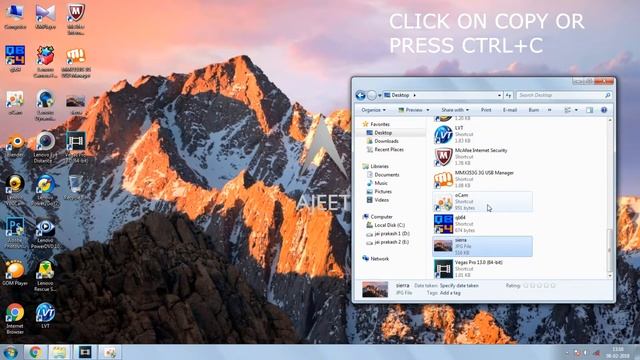Screen dimensions: 640x360
Task: Change your view using the views icon
Action: tap(567, 110)
